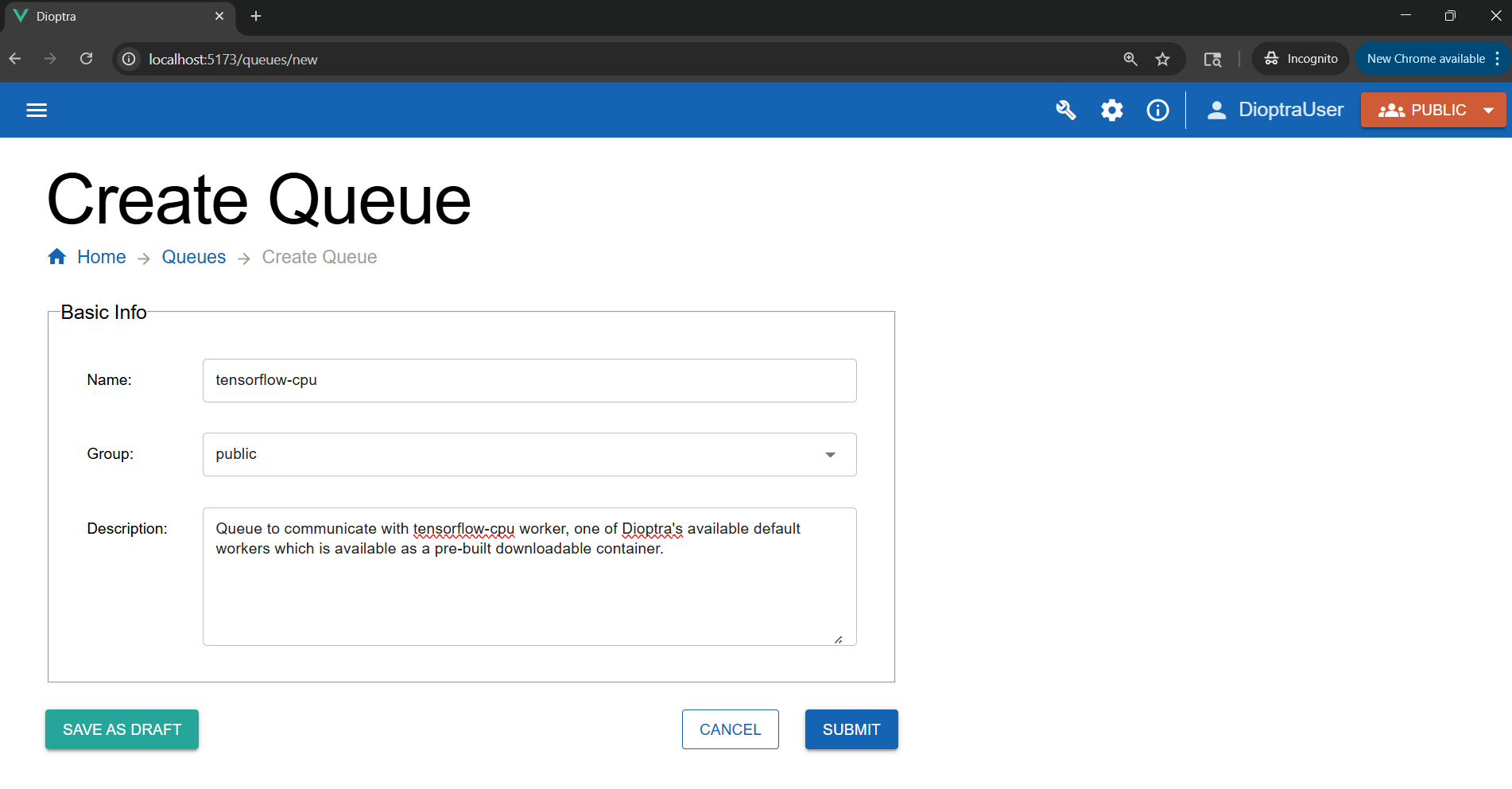Viewport: 1512px width, 789px height.
Task: Click the SAVE AS DRAFT button
Action: pos(122,729)
